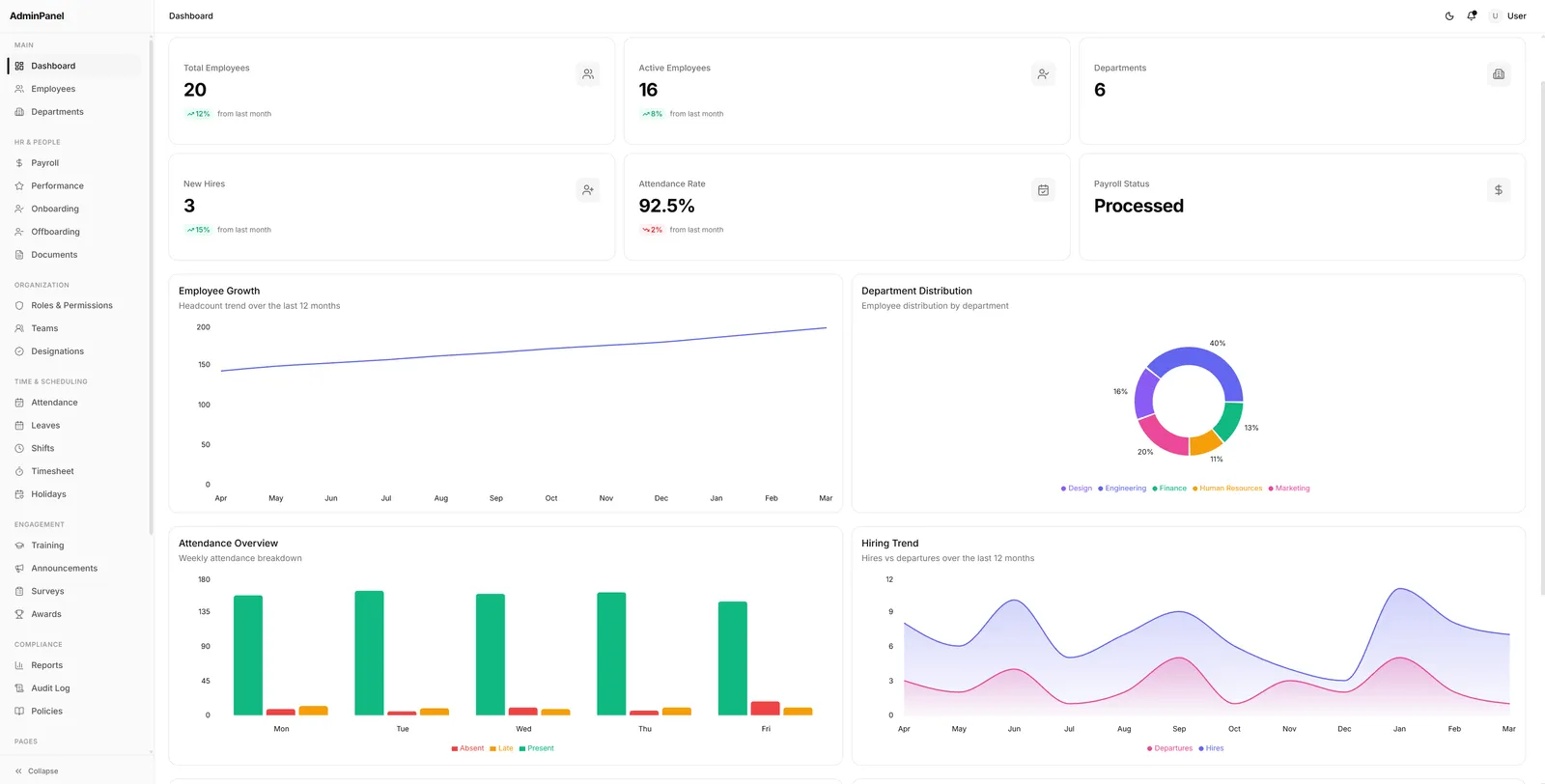Toggle Departures series in hiring legend
Screen dimensions: 1545x784
(x=1169, y=748)
